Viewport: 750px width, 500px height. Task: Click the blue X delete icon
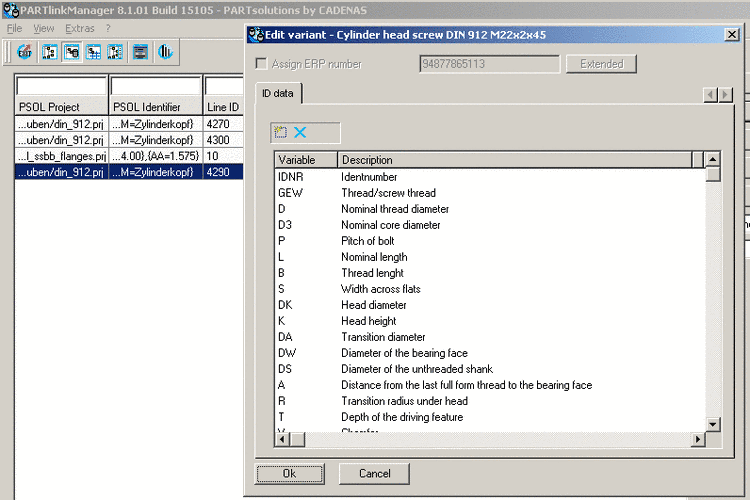[300, 132]
